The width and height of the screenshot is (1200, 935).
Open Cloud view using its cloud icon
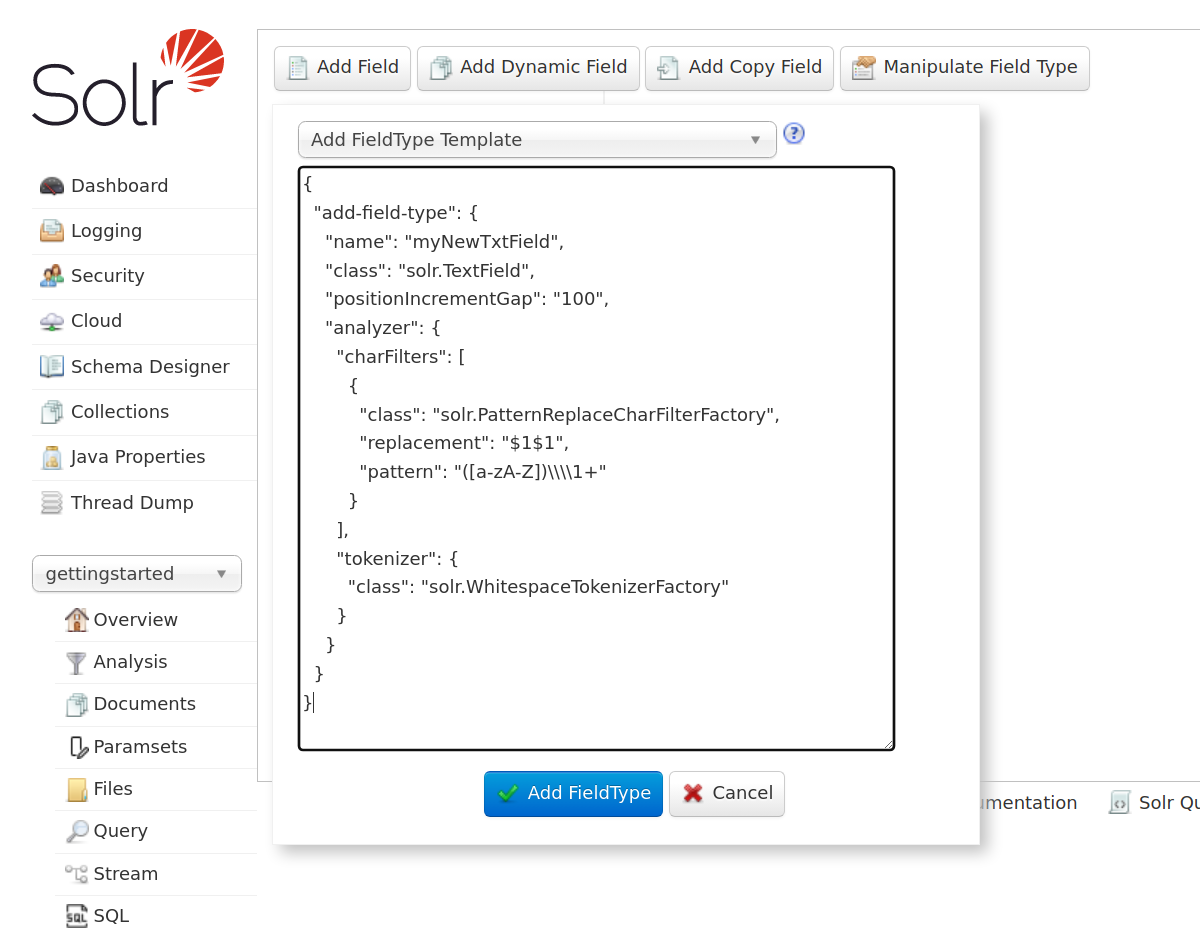pos(51,321)
